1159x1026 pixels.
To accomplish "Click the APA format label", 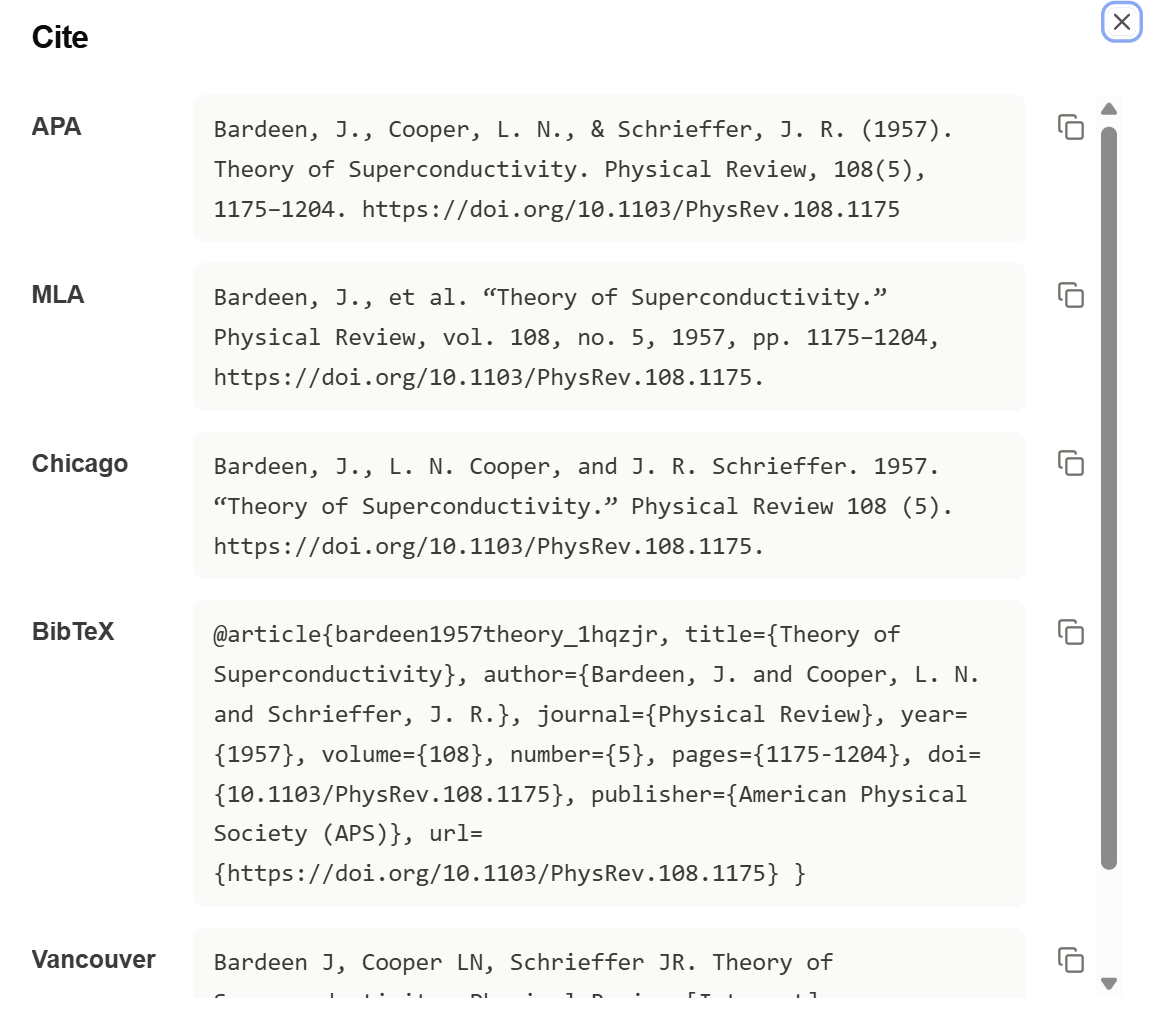I will point(57,127).
